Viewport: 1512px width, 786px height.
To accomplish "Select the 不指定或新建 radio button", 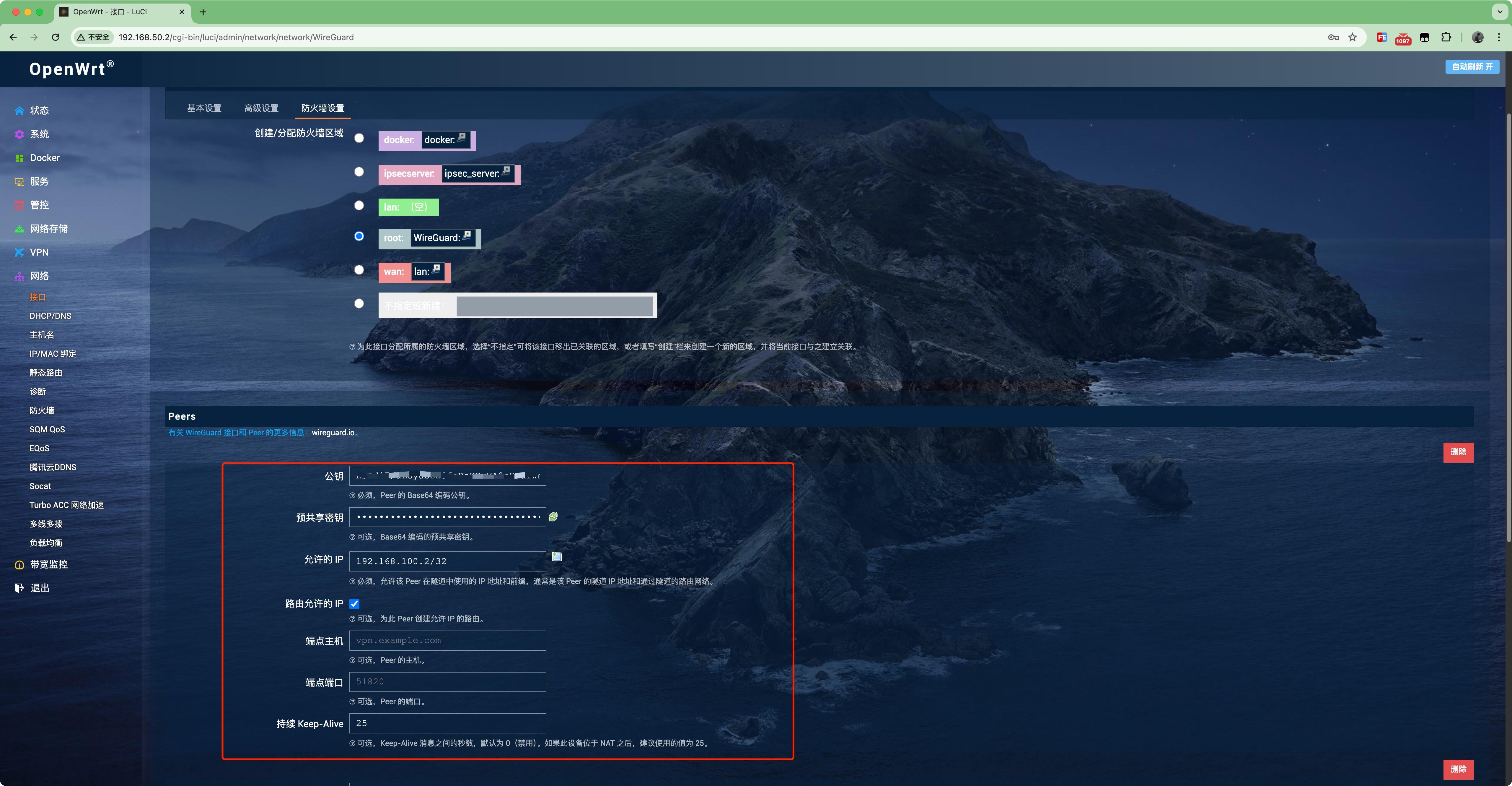I will click(x=359, y=303).
